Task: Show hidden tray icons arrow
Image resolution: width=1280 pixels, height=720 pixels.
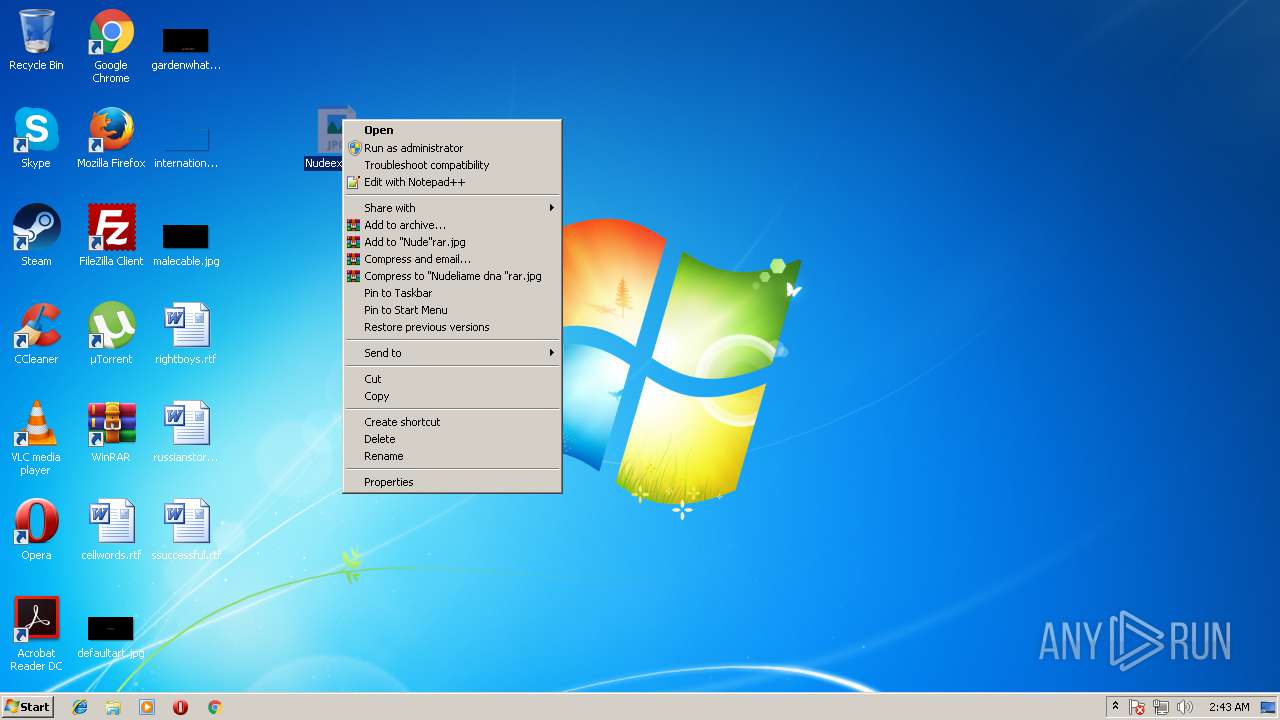Action: click(1115, 707)
